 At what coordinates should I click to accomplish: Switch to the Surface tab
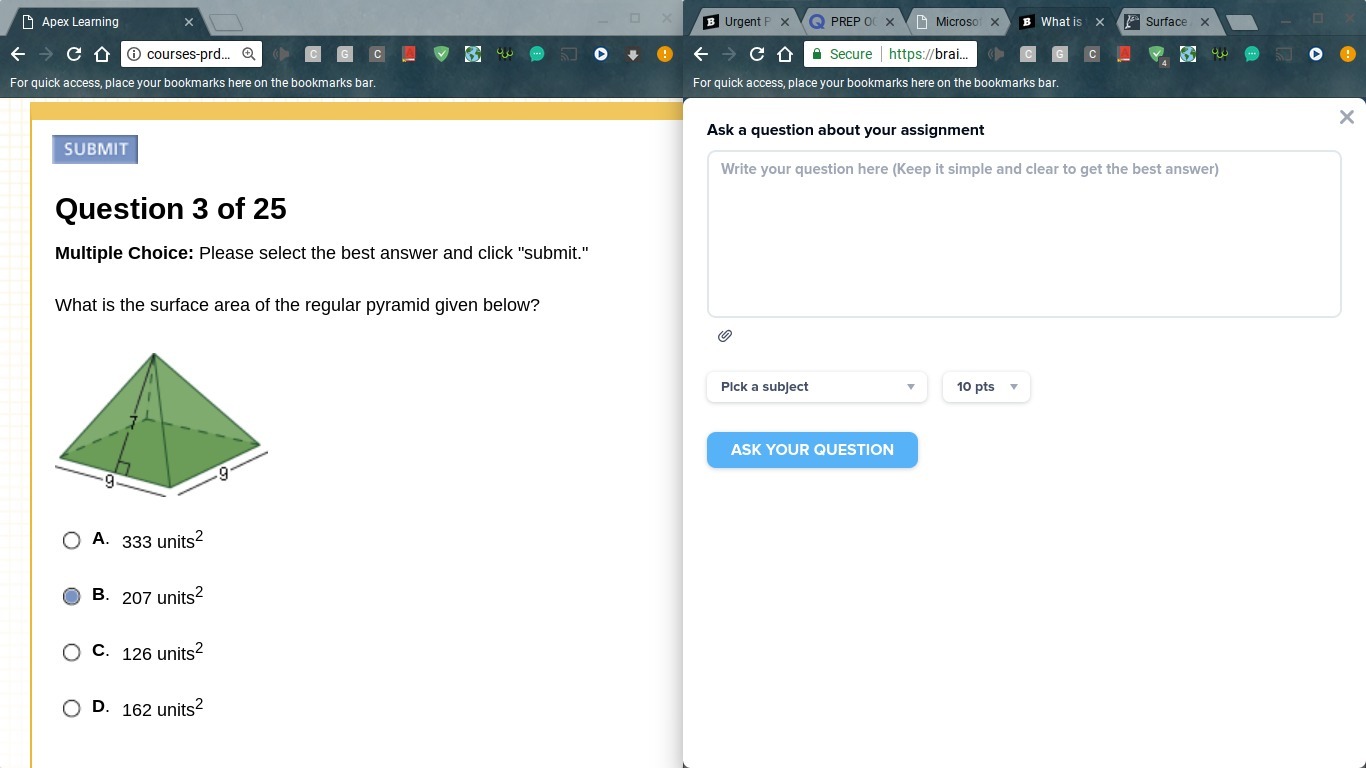point(1166,22)
